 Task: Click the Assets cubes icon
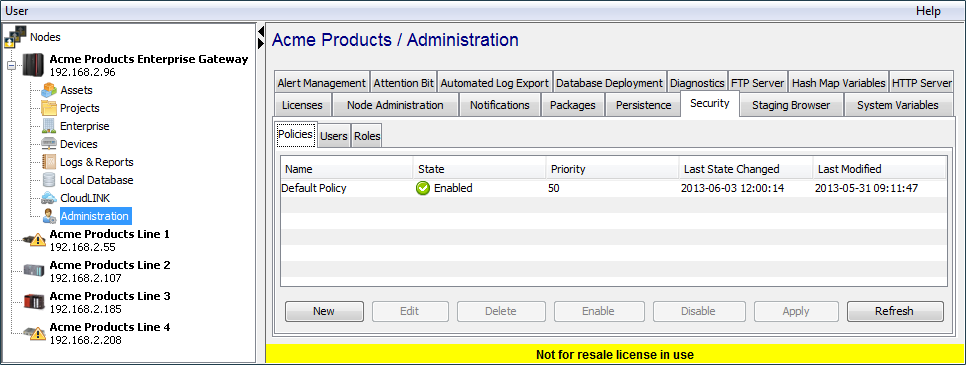click(49, 90)
